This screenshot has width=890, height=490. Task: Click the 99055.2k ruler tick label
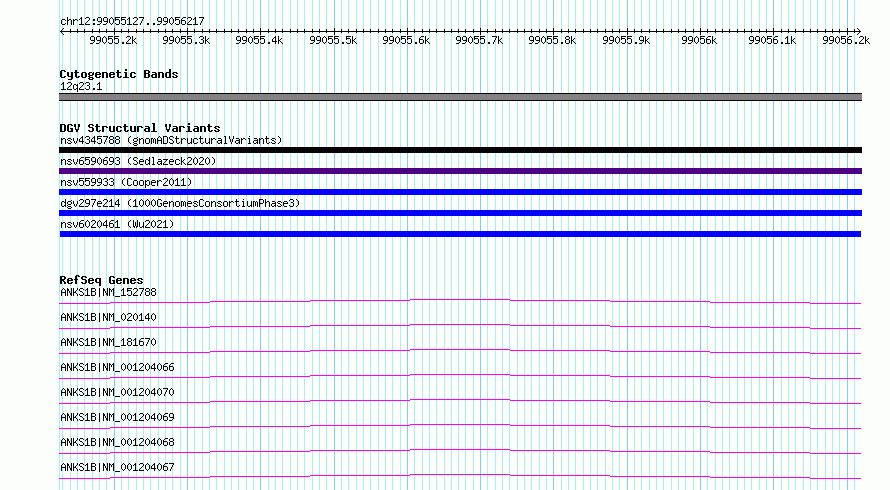tap(113, 40)
